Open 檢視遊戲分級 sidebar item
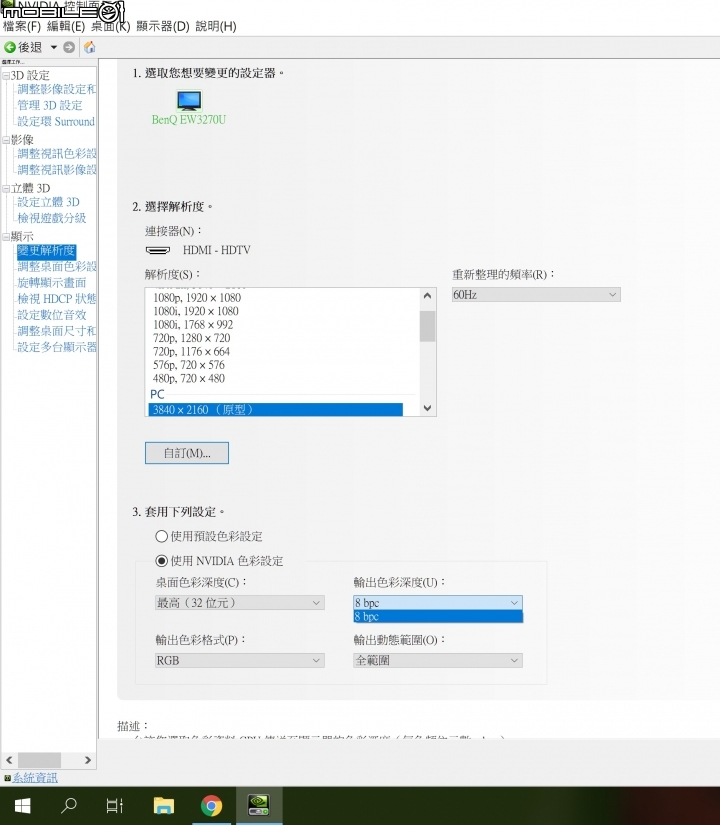This screenshot has height=825, width=720. click(x=52, y=218)
